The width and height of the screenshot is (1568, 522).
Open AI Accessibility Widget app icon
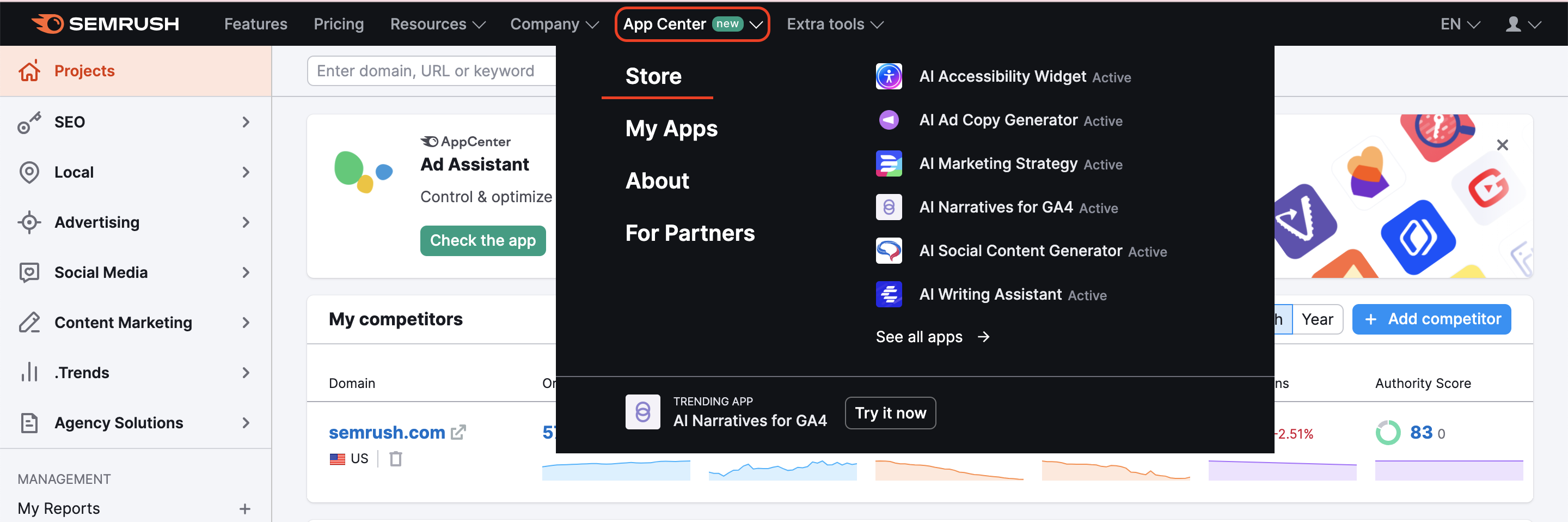(x=889, y=76)
